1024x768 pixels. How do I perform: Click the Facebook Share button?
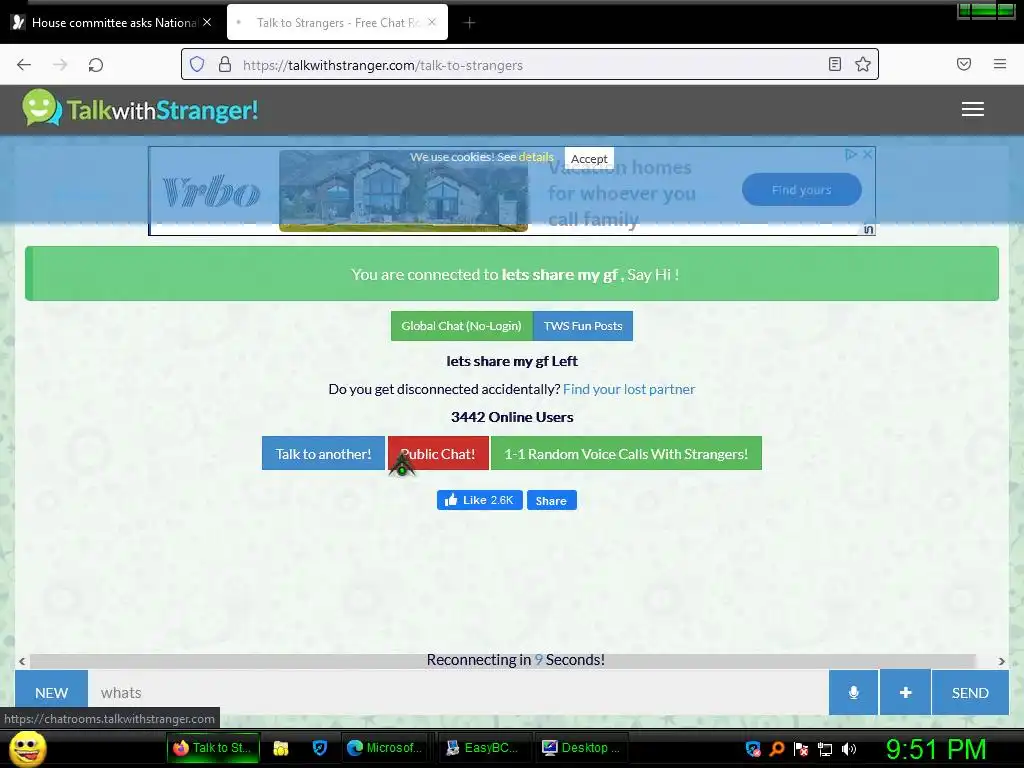coord(551,500)
